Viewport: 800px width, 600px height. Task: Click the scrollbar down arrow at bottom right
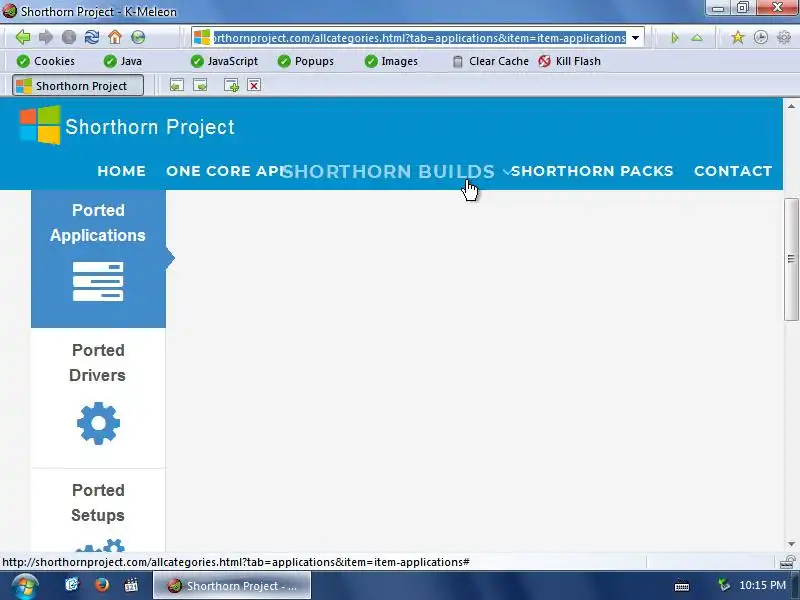[x=791, y=544]
